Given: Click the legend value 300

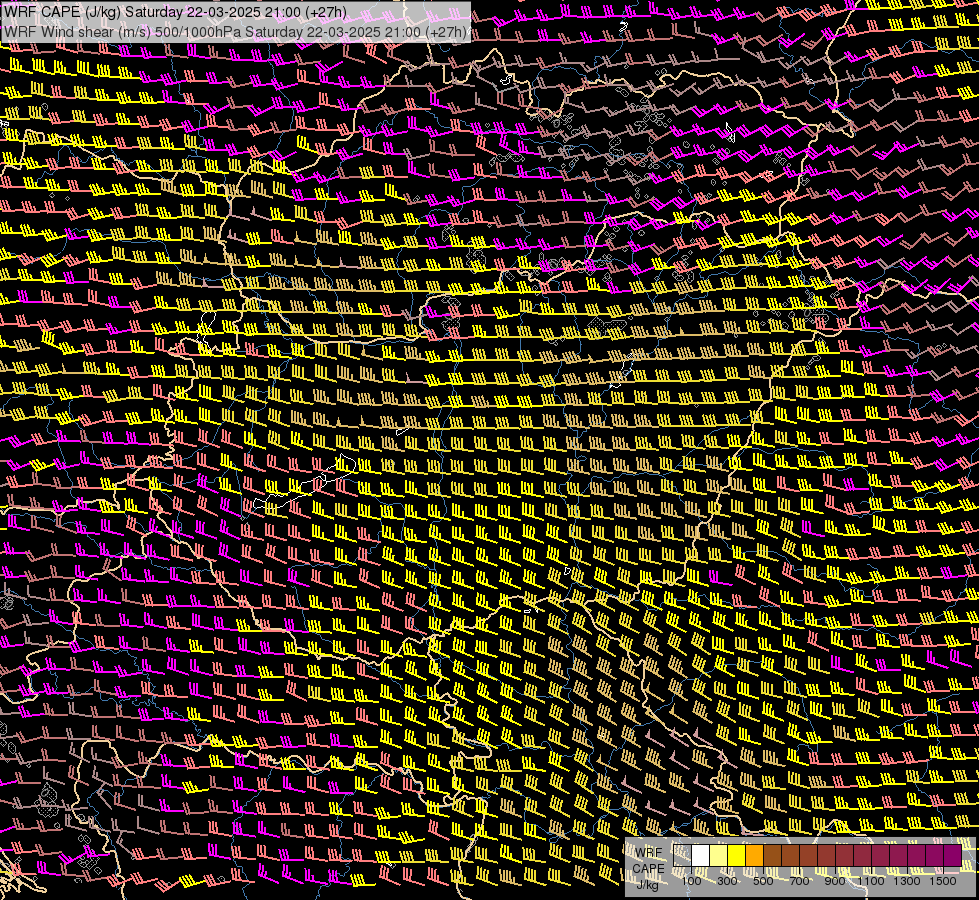Looking at the screenshot, I should (727, 881).
